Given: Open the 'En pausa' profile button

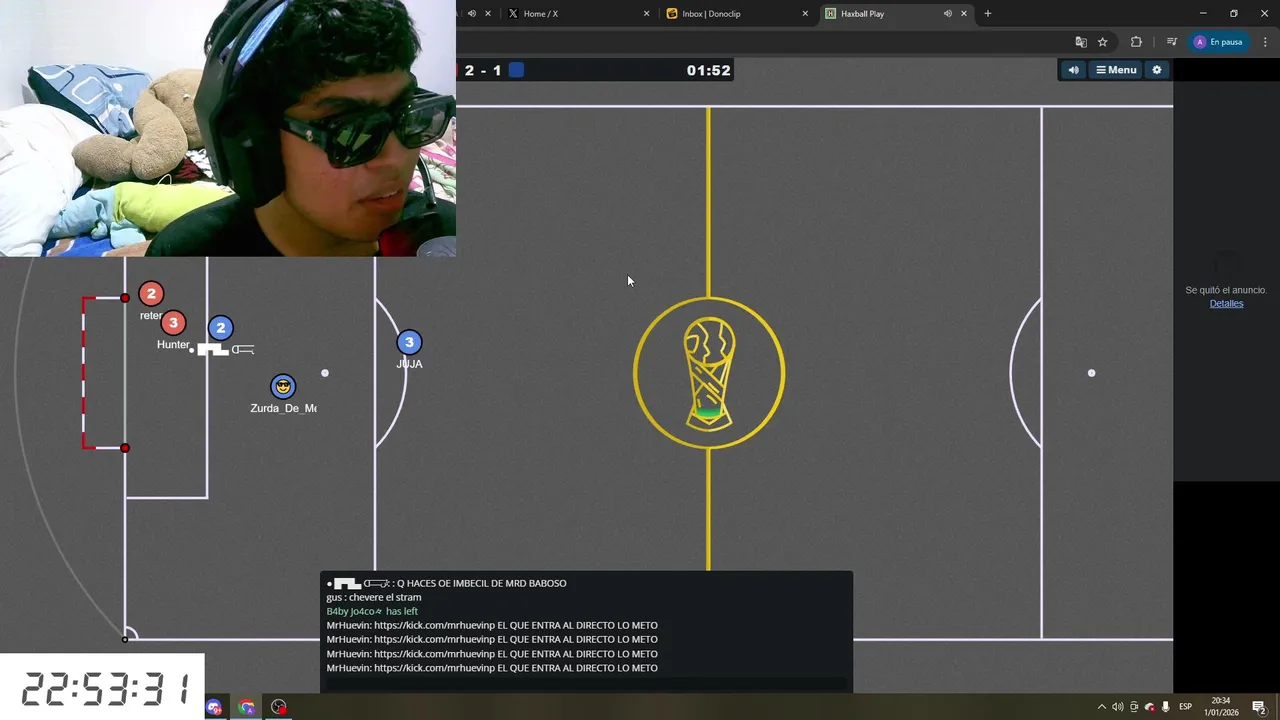Looking at the screenshot, I should (1219, 42).
